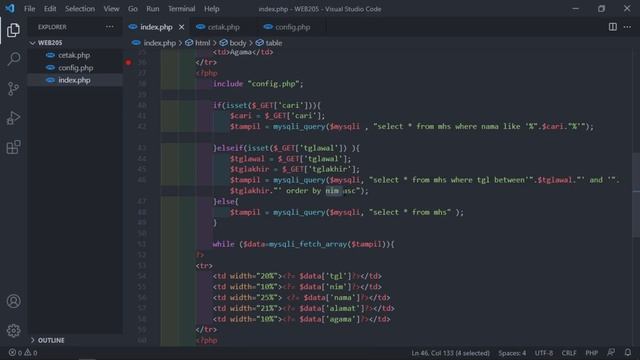Change line endings via CRLF
The height and width of the screenshot is (360, 640).
pos(569,353)
